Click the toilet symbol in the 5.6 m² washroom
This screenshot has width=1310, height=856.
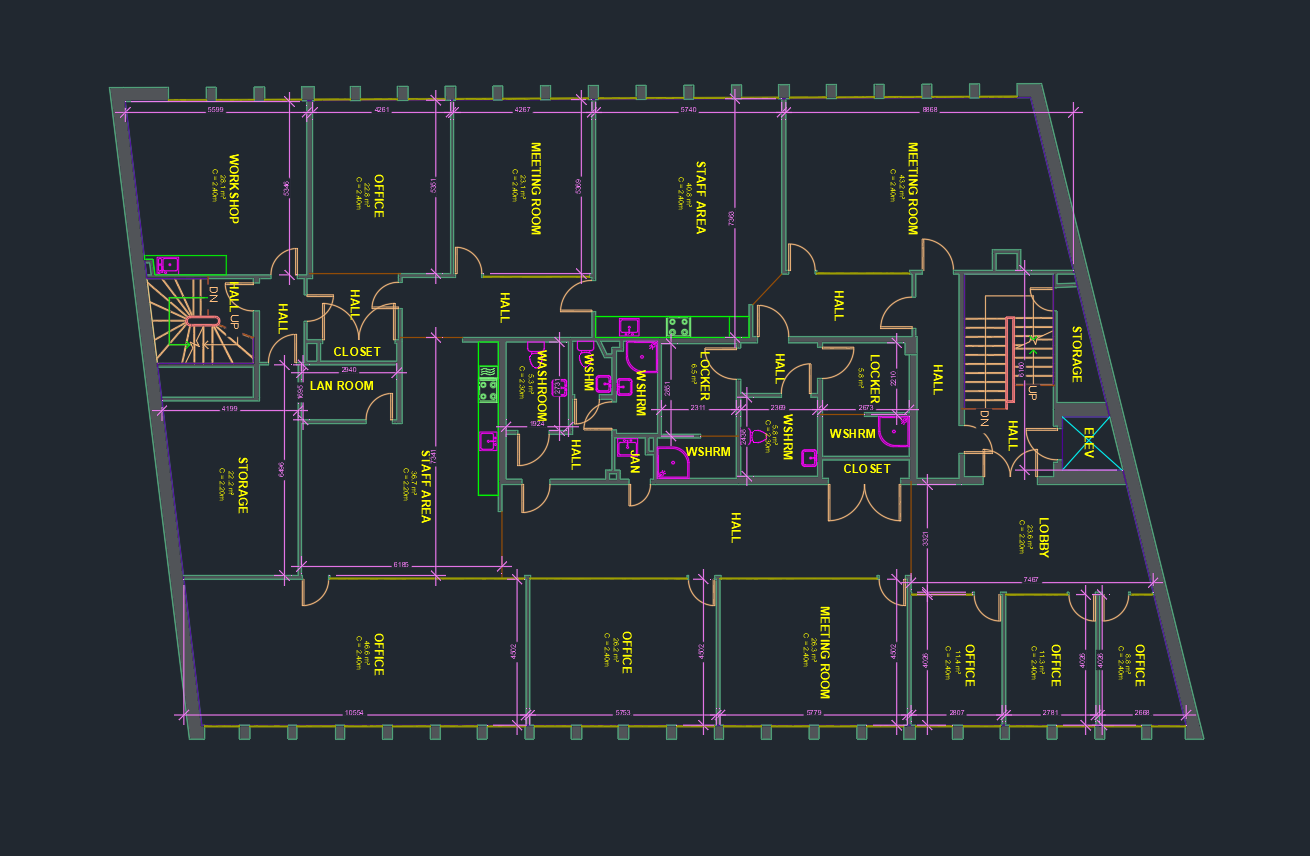(758, 437)
